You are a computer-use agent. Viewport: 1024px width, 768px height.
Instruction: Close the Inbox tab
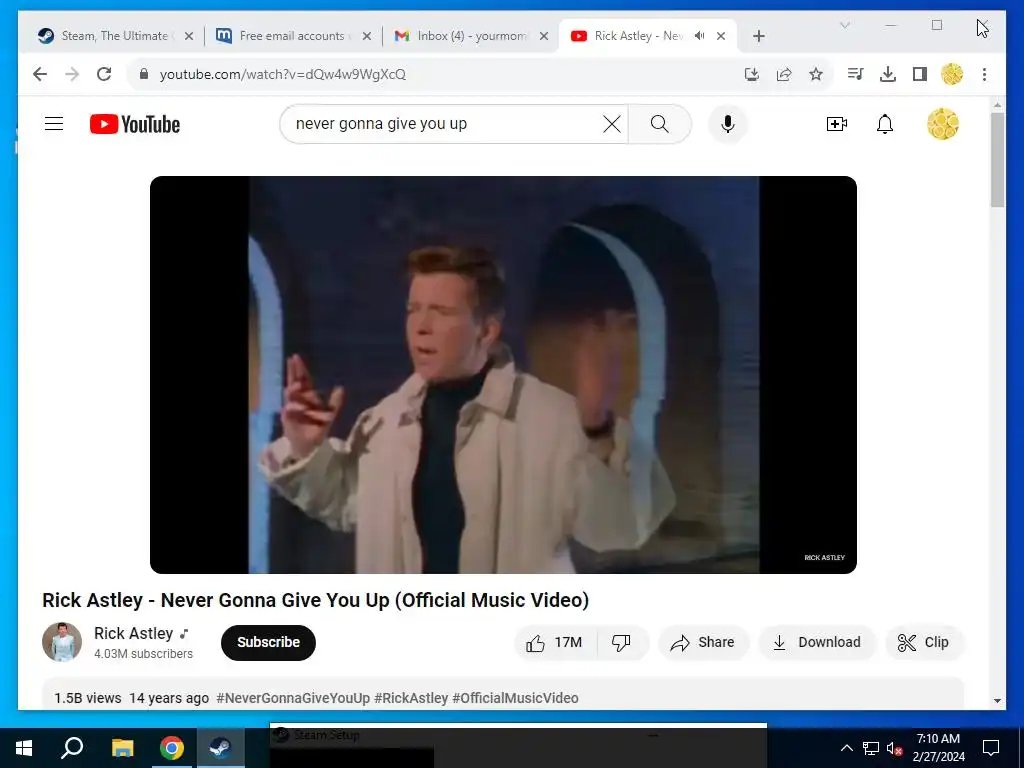[x=543, y=36]
